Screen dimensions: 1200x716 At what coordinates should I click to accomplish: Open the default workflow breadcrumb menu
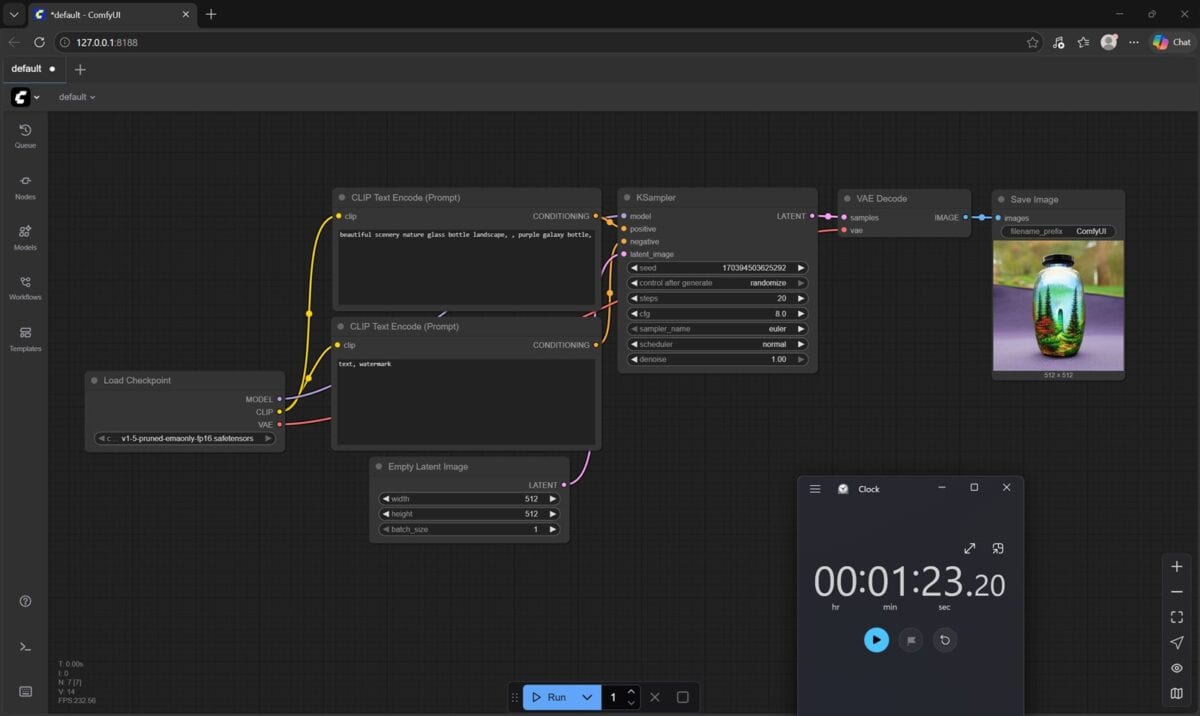77,97
